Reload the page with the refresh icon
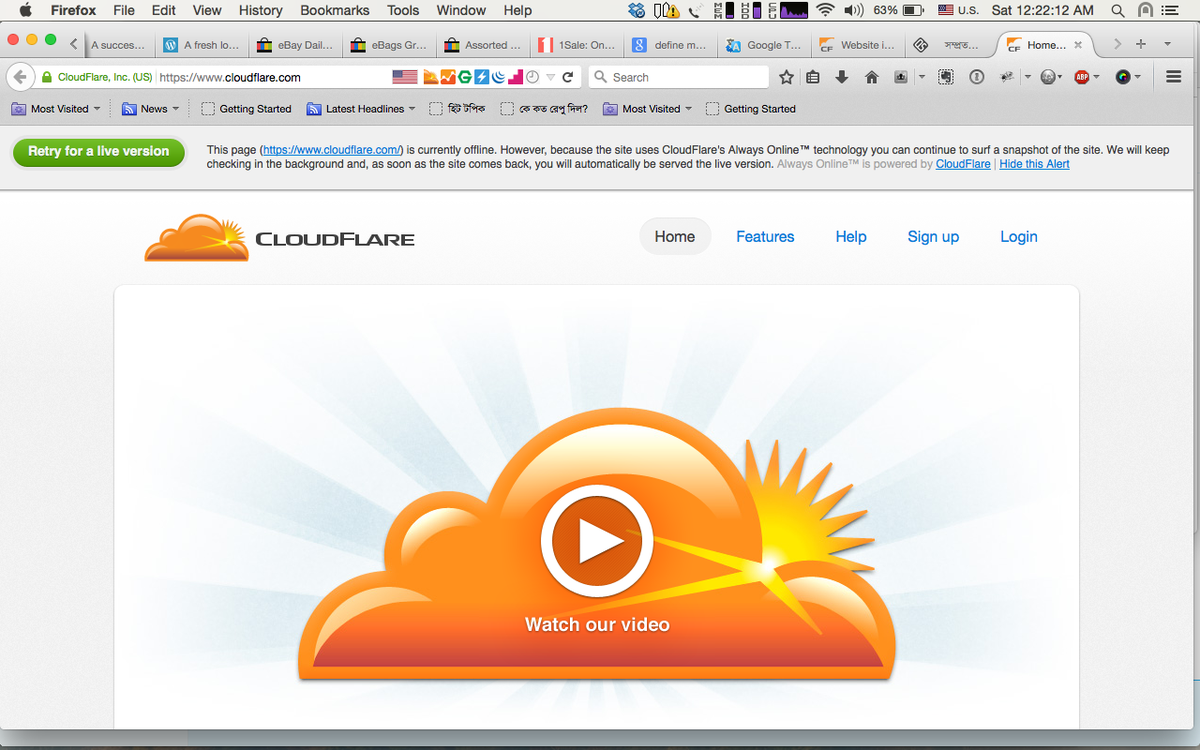The width and height of the screenshot is (1200, 750). point(568,77)
